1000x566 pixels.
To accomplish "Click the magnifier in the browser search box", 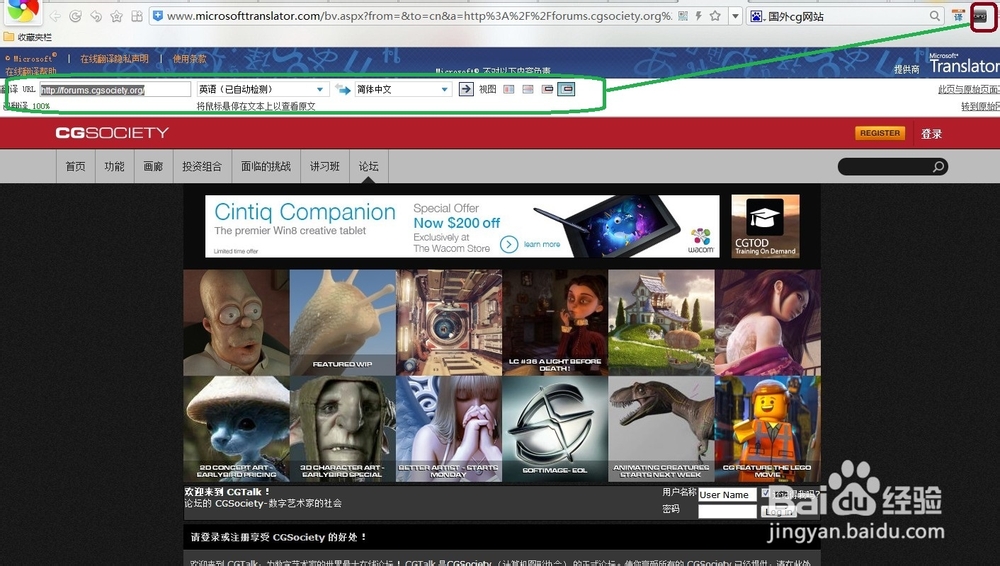I will coord(934,16).
